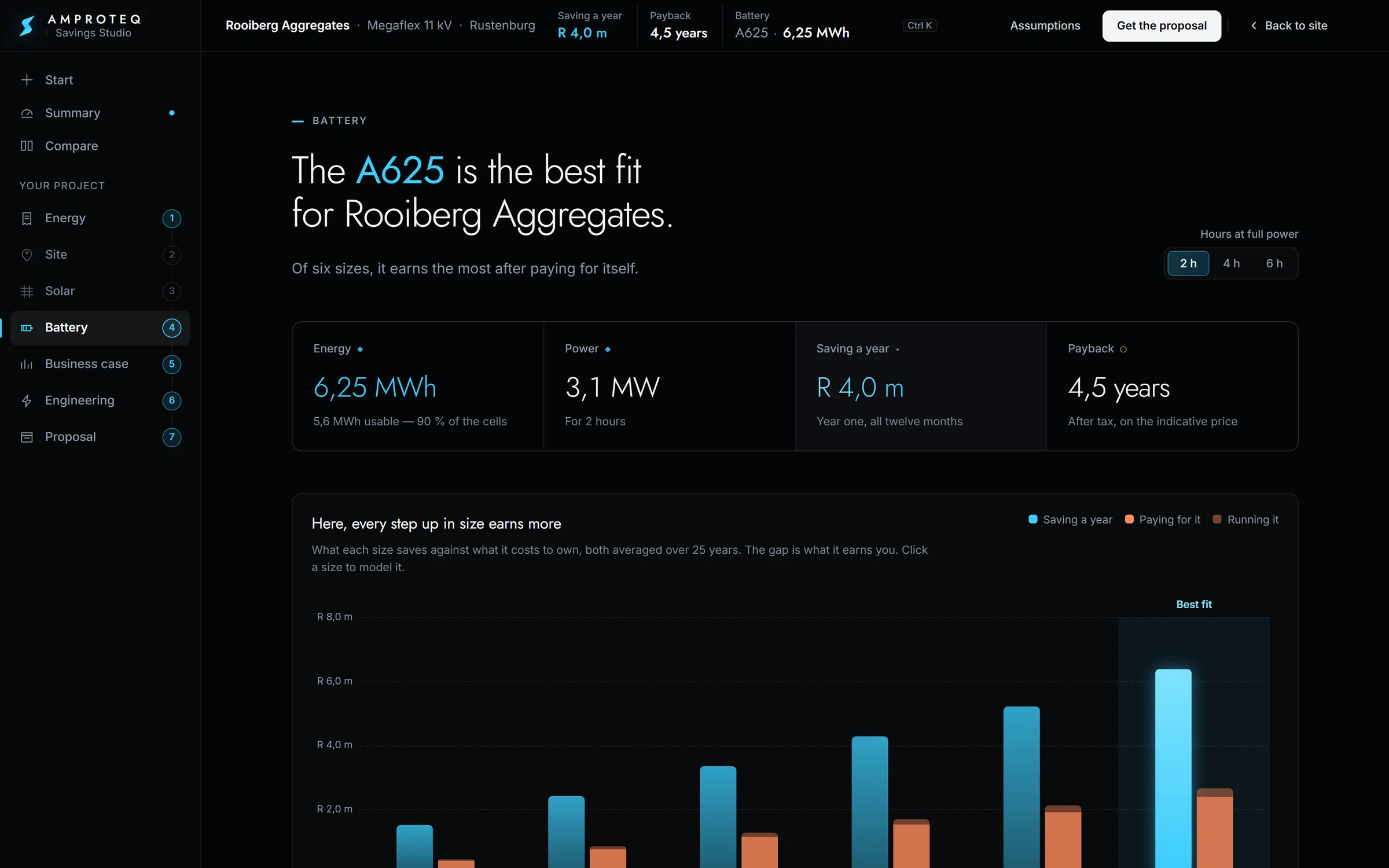Toggle the Saving a year legend entry
This screenshot has height=868, width=1389.
1070,520
